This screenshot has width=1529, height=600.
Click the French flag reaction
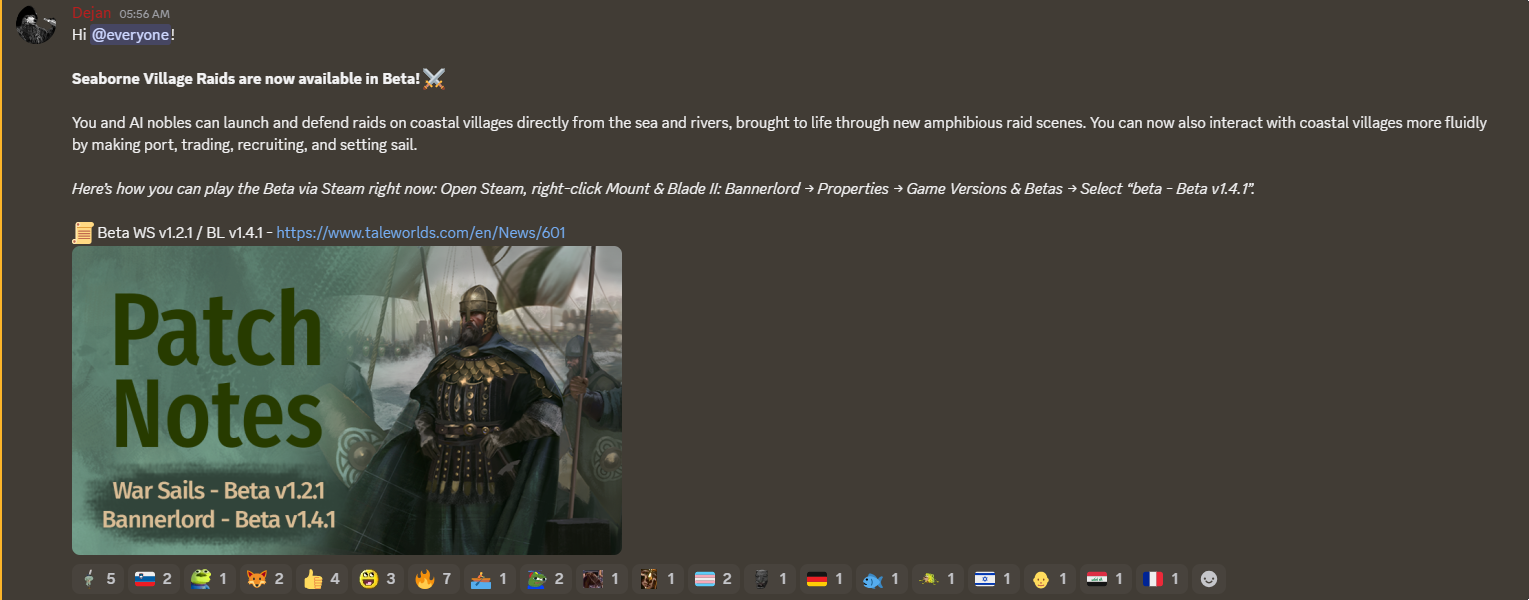[1161, 579]
